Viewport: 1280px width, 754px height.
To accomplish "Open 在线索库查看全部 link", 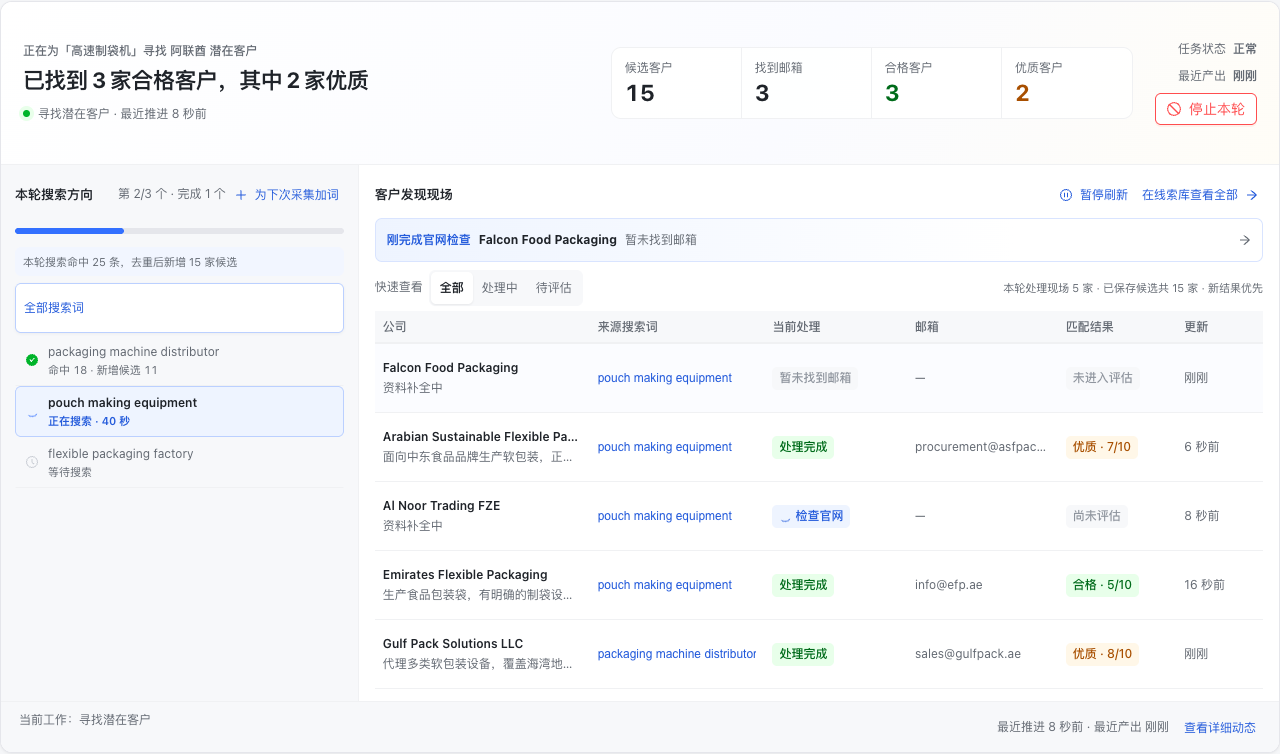I will pyautogui.click(x=1200, y=195).
